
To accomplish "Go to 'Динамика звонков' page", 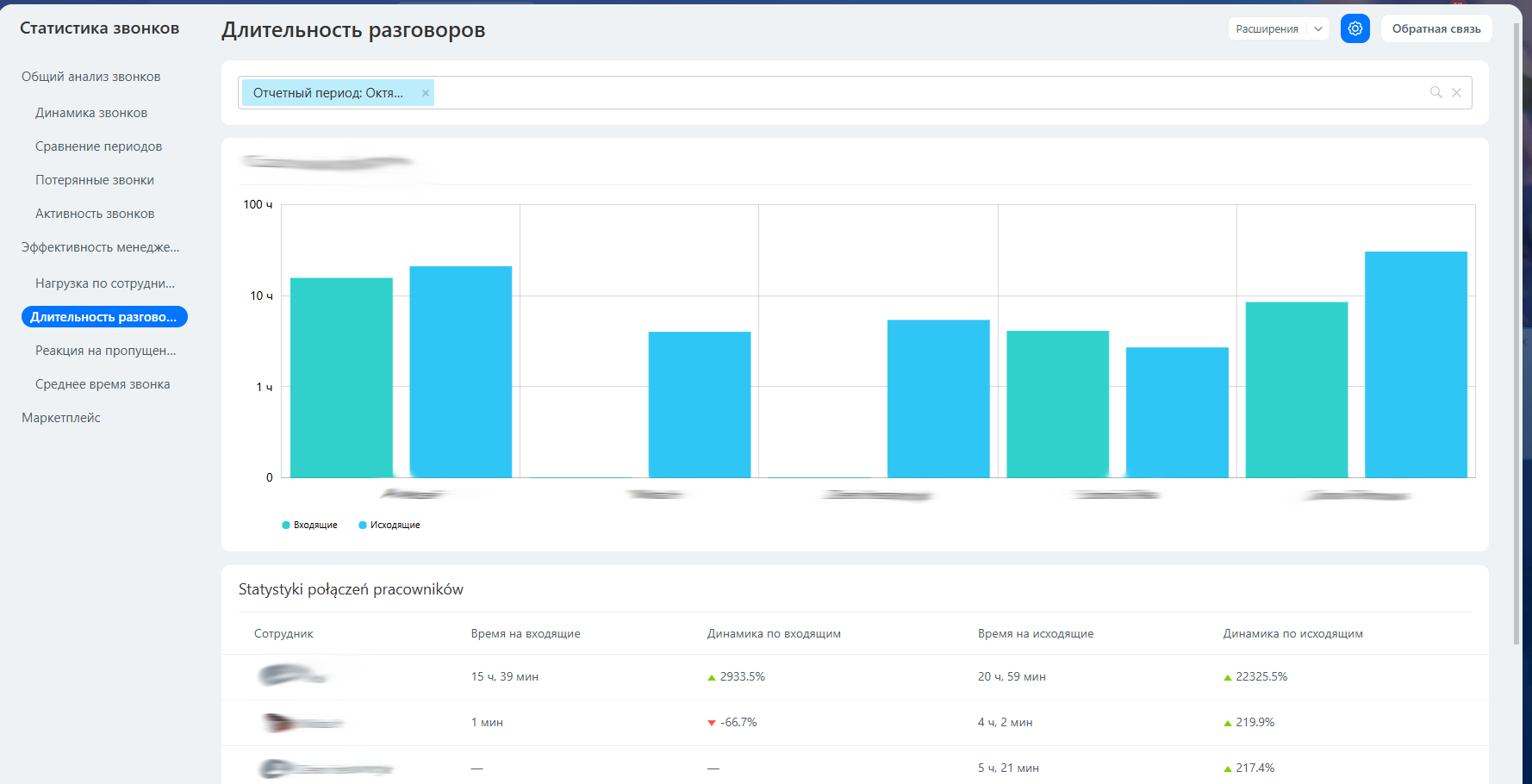I will coord(91,113).
